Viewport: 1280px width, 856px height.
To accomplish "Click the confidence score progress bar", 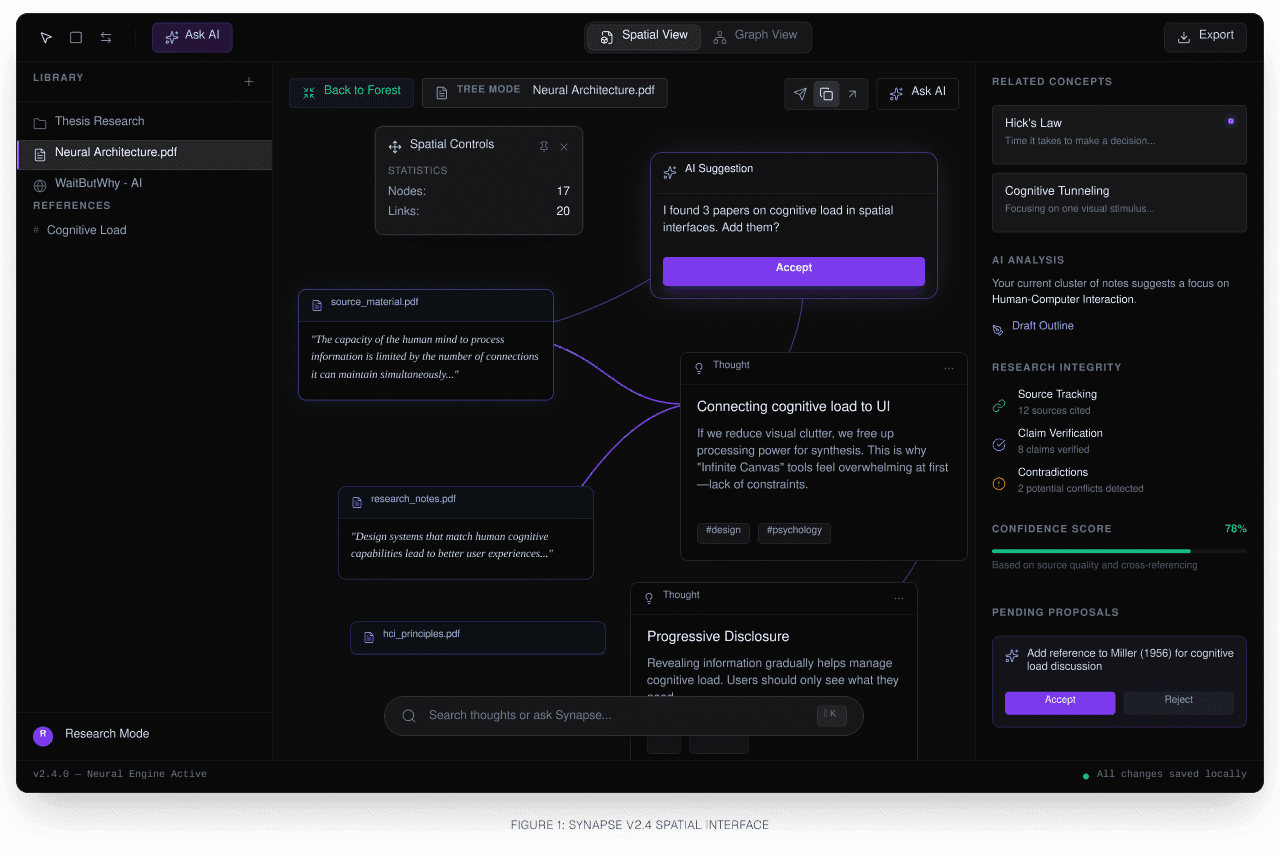I will (x=1118, y=551).
